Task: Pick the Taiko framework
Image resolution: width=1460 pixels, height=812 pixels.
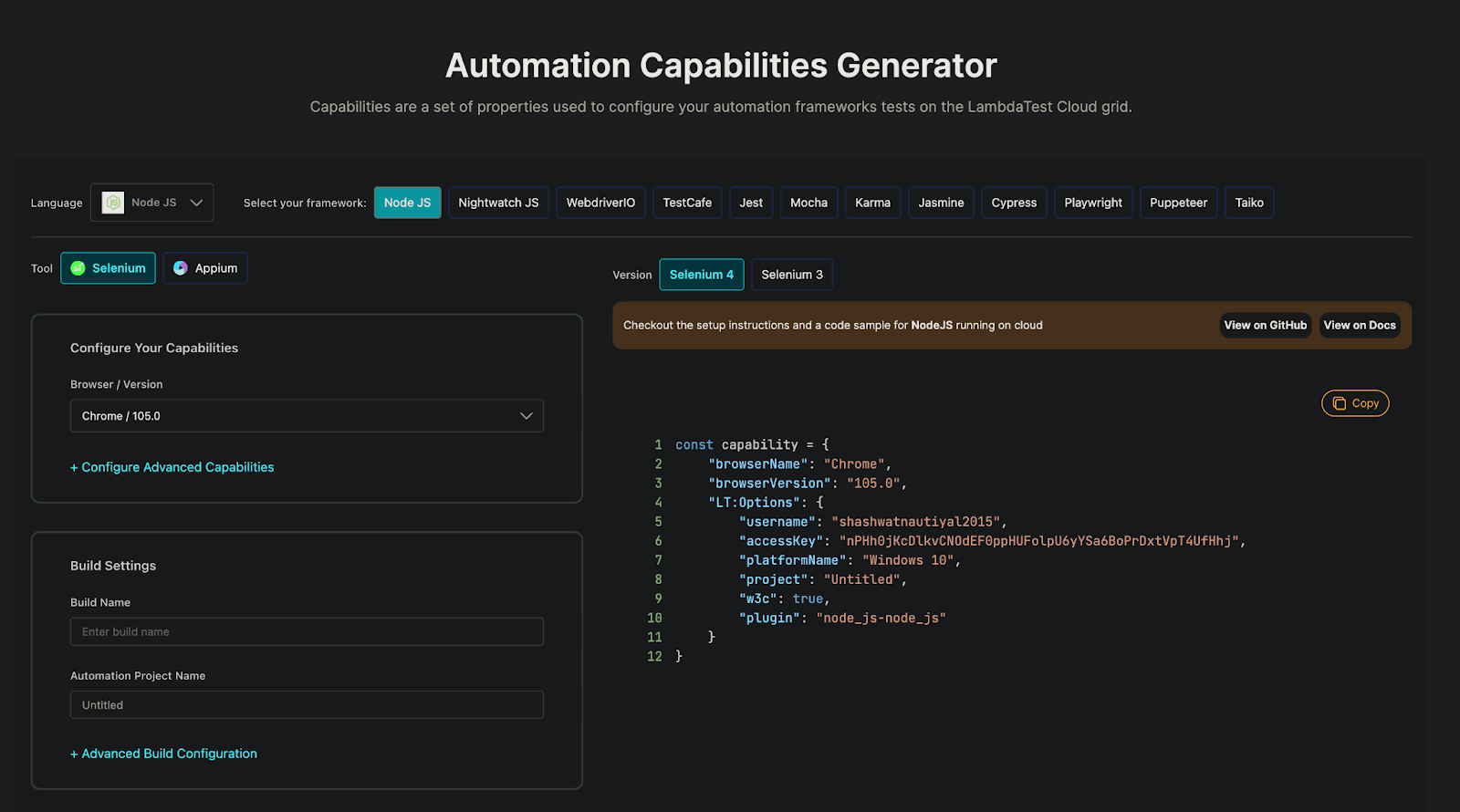Action: pos(1249,203)
